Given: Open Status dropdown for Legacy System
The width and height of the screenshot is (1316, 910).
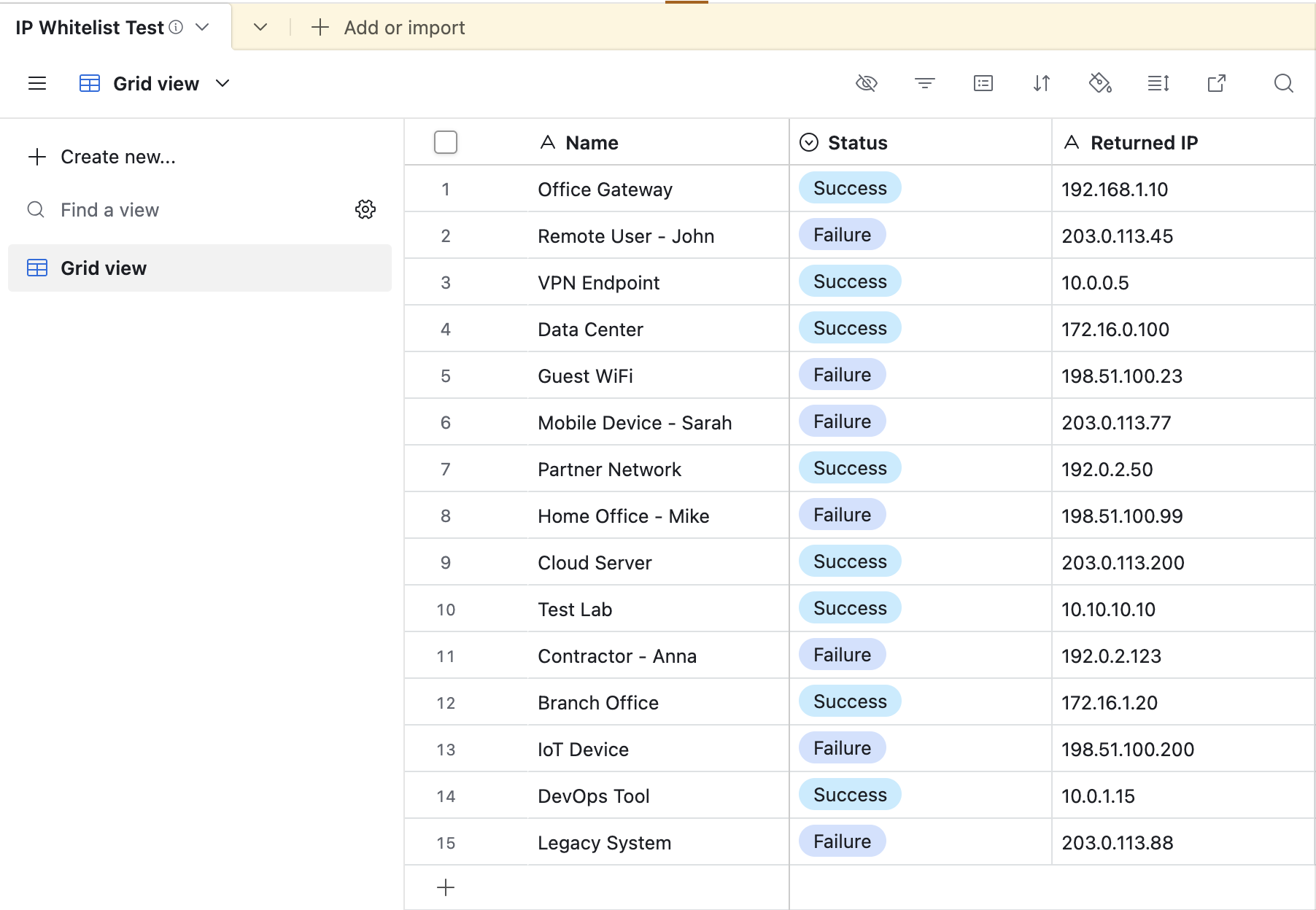Looking at the screenshot, I should tap(921, 841).
